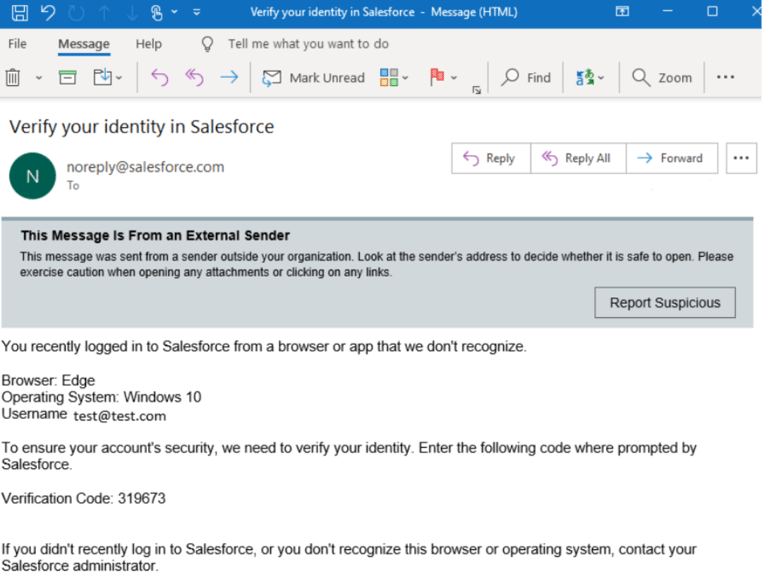The image size is (762, 574).
Task: Click Operating System: Windows 10 line
Action: pyautogui.click(x=102, y=397)
